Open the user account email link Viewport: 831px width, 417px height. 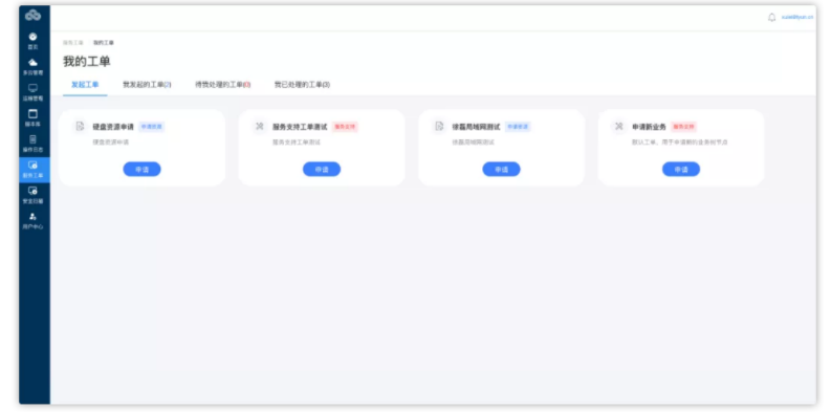click(797, 17)
